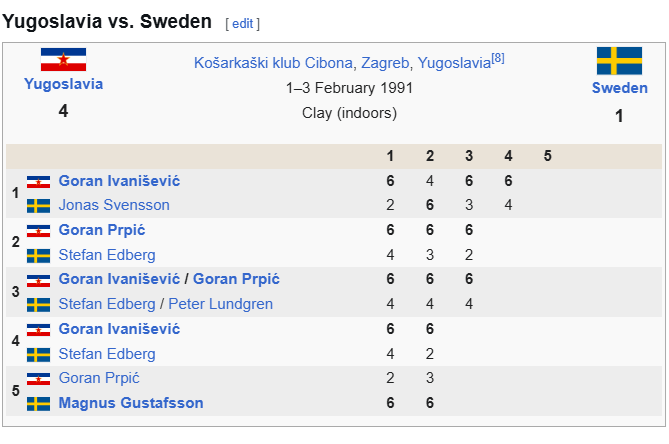669x444 pixels.
Task: Click Yugoslavia flag beside Goran Prpić in rubber 2
Action: pyautogui.click(x=38, y=231)
